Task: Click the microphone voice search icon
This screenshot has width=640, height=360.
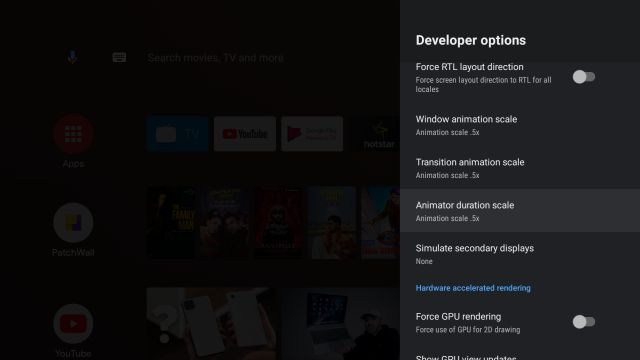Action: tap(72, 57)
